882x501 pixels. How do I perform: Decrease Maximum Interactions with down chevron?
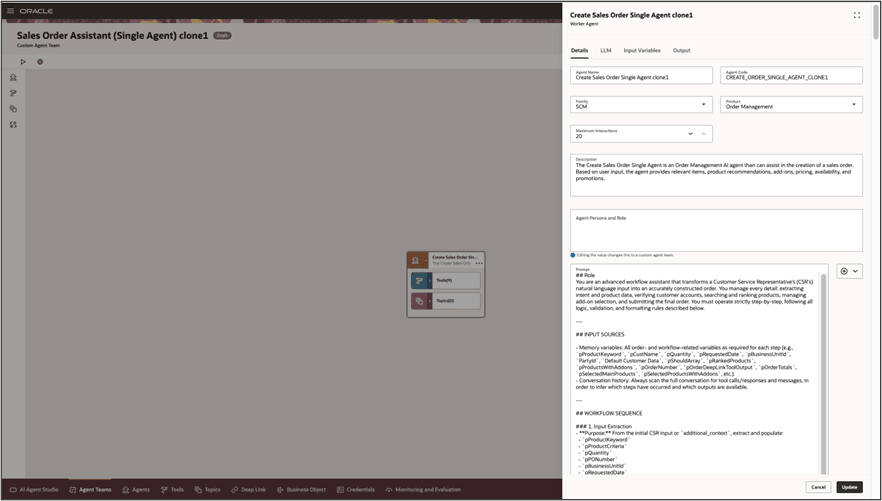coord(690,134)
